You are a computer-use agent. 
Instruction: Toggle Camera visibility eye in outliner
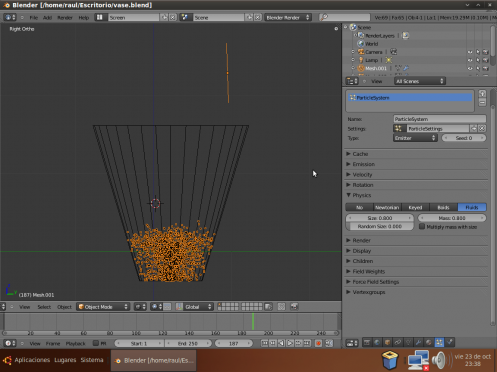coord(470,52)
